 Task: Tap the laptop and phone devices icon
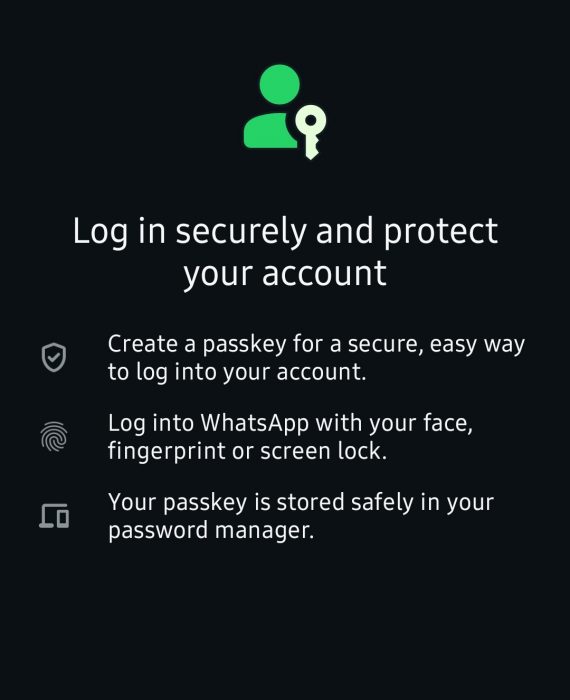(54, 516)
